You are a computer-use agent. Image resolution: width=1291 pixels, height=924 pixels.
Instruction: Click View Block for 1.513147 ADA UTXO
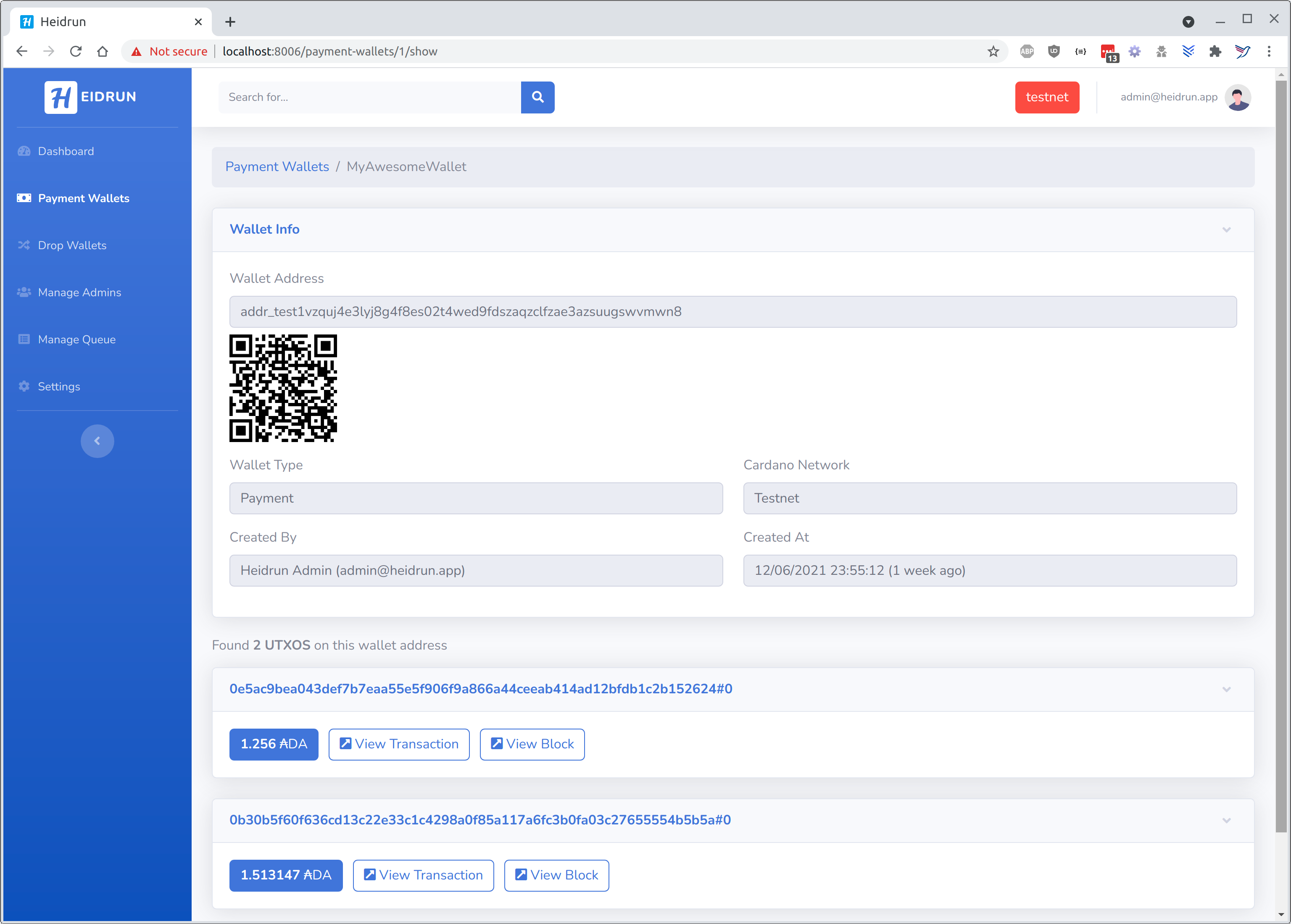[556, 875]
